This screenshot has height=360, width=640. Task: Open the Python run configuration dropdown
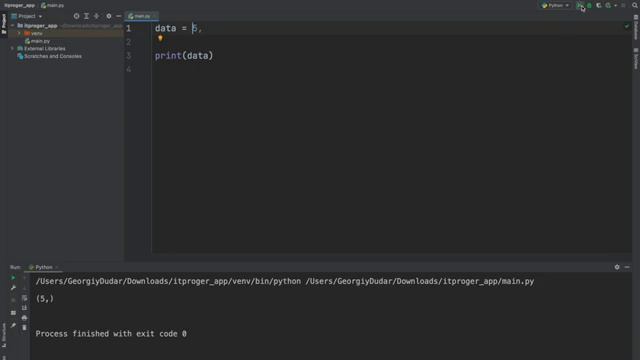click(x=555, y=5)
